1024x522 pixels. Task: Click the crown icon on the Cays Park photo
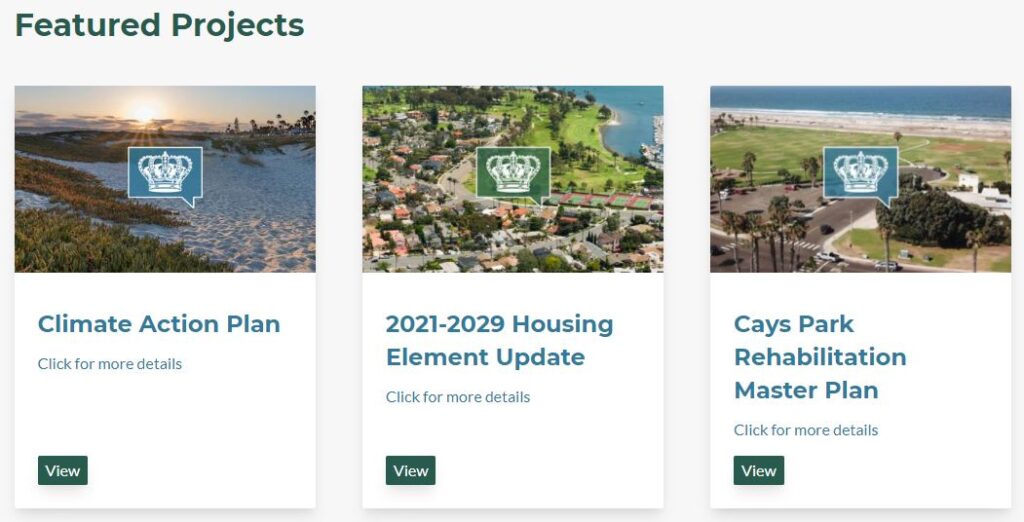[x=860, y=173]
